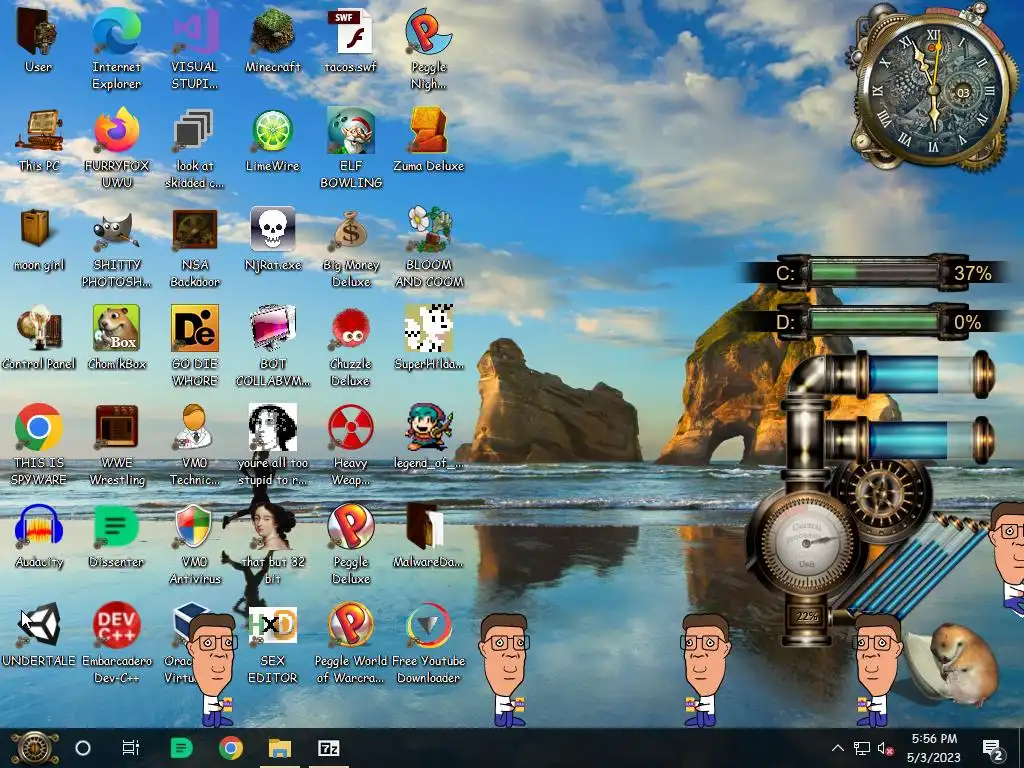Open the NSA Backdoor shortcut
Viewport: 1024px width, 768px height.
[195, 246]
